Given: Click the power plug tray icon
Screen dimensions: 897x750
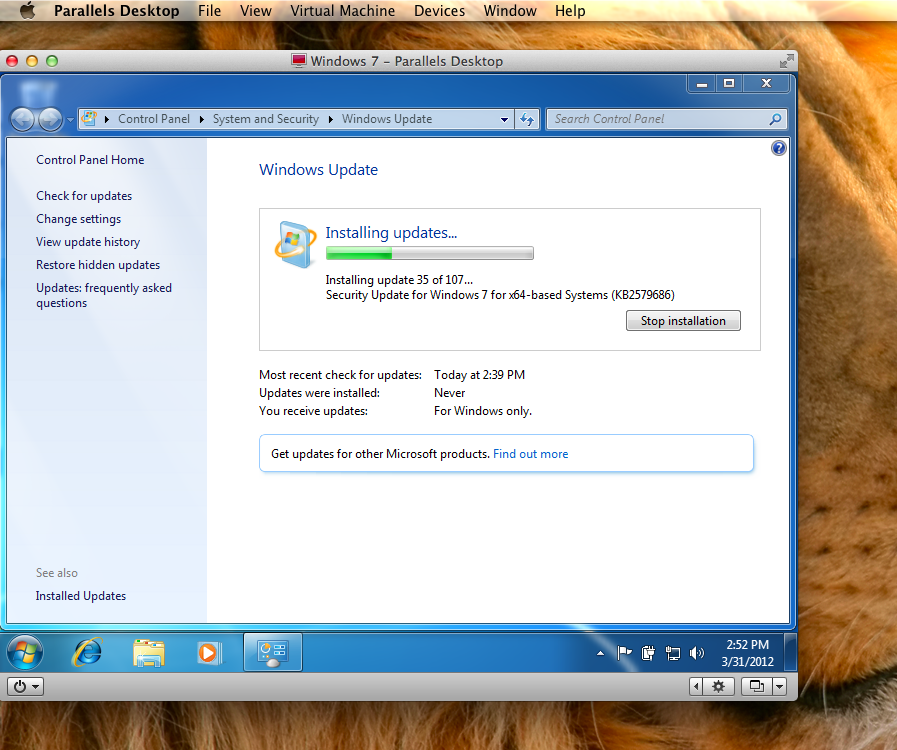Looking at the screenshot, I should [x=648, y=653].
